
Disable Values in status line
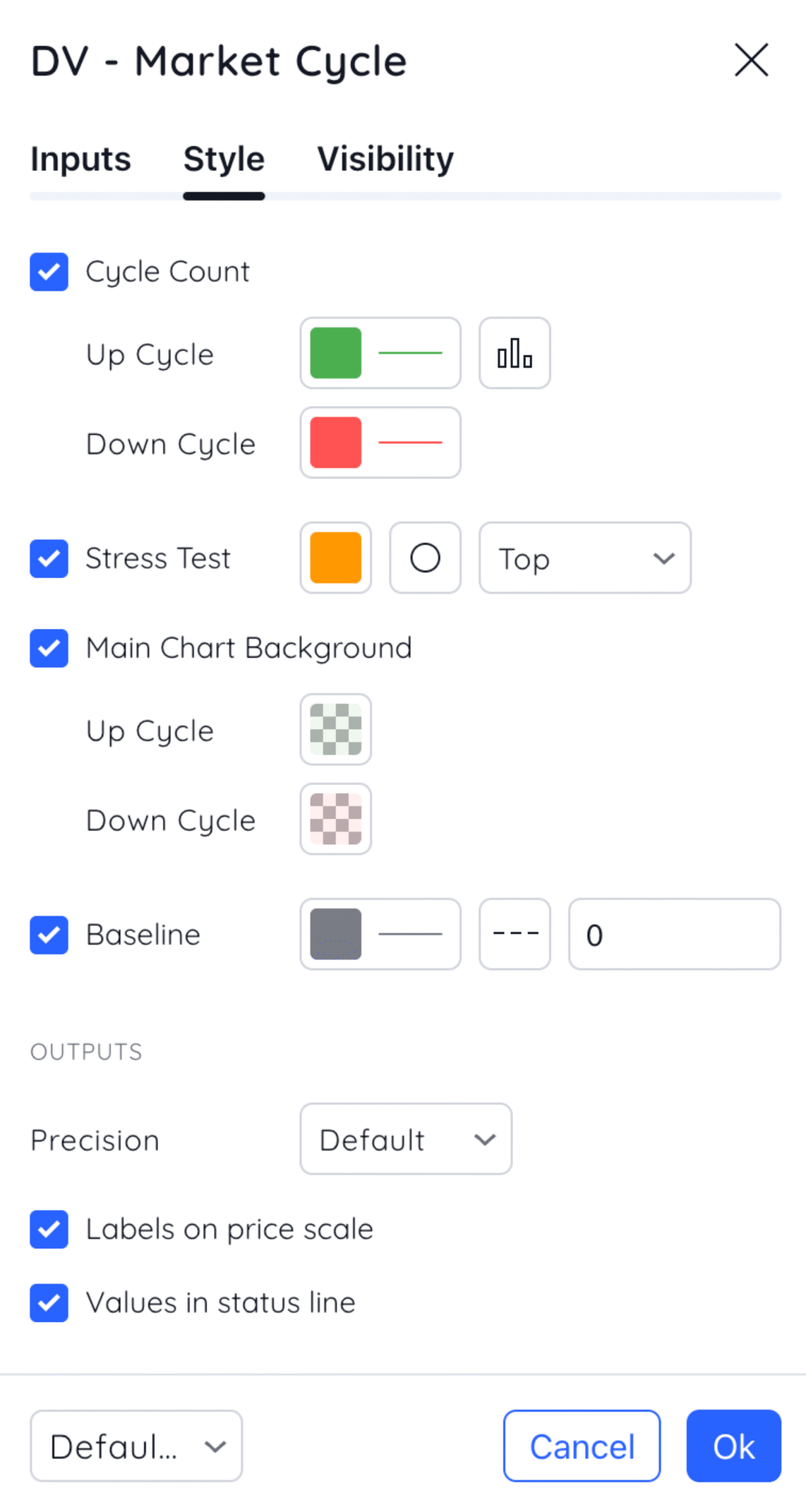click(x=49, y=1302)
